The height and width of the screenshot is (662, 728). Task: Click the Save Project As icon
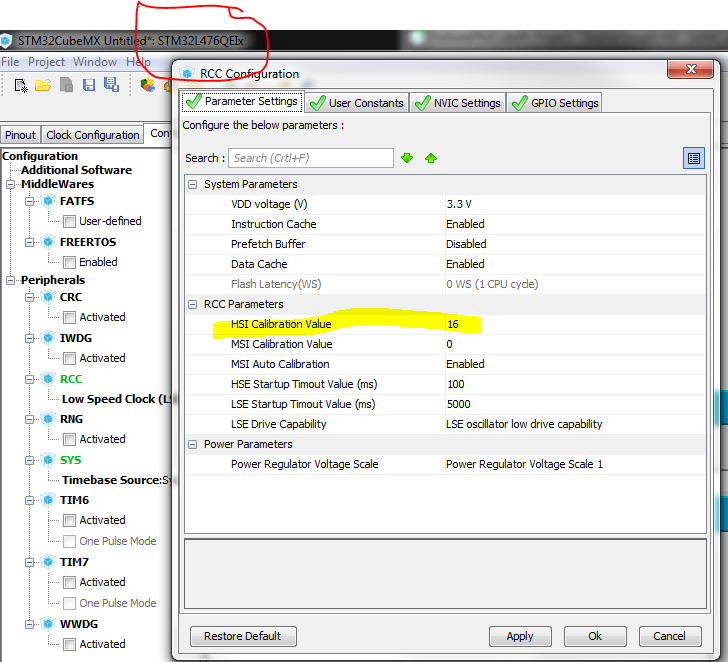point(111,84)
